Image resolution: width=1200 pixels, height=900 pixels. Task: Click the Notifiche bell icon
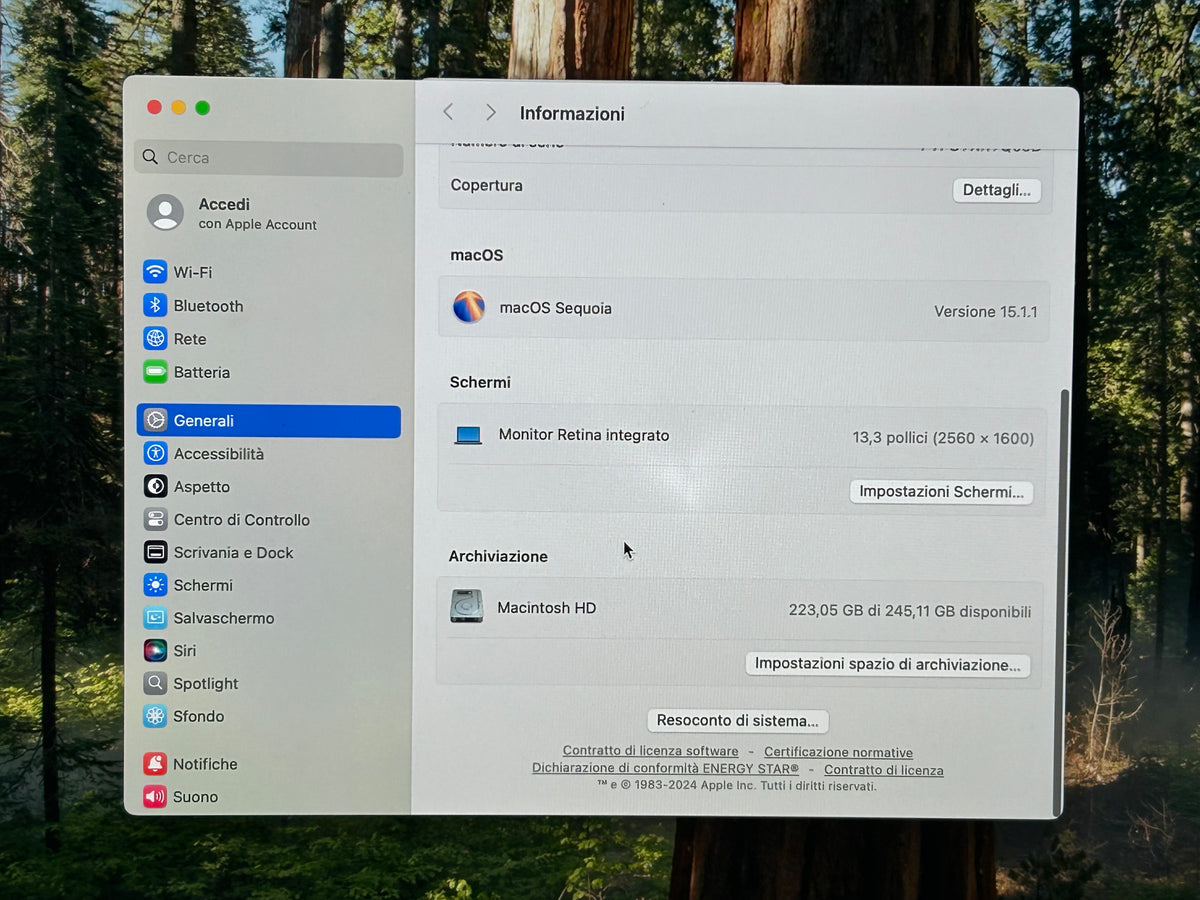coord(155,764)
